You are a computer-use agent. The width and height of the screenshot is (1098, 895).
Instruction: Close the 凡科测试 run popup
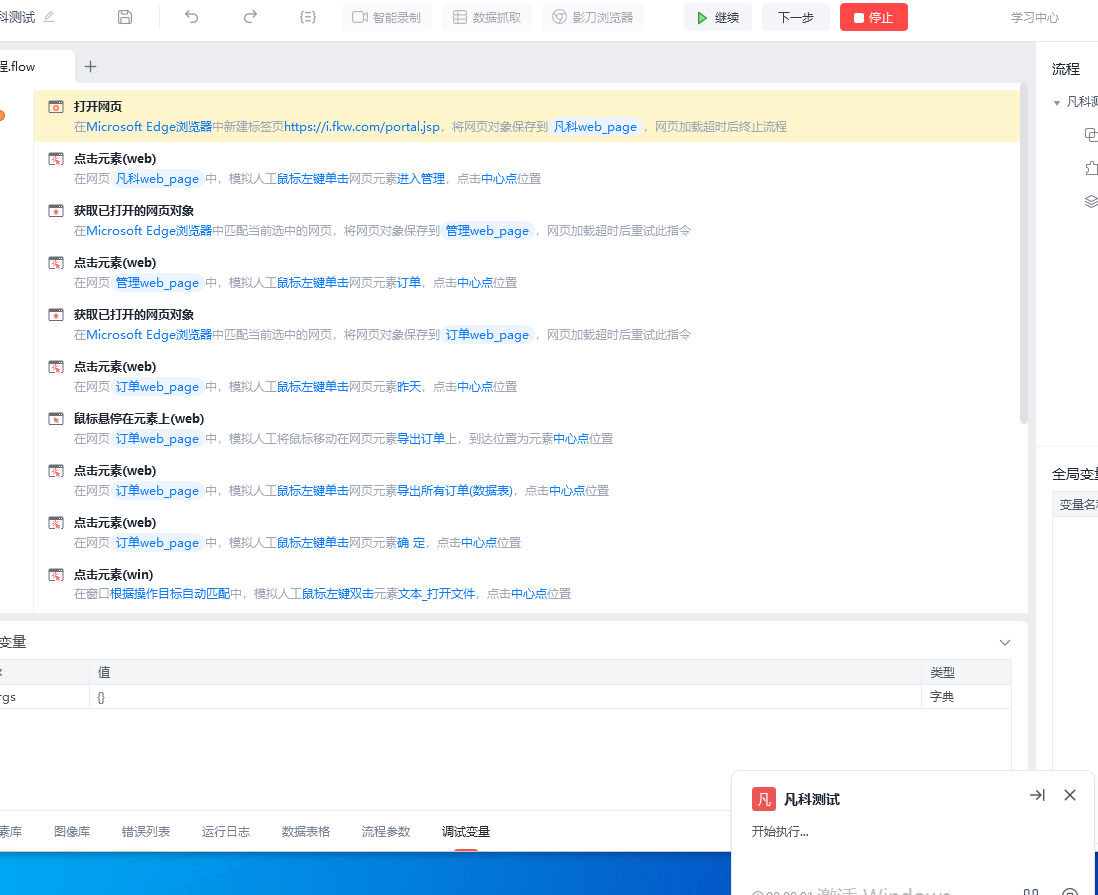point(1070,795)
